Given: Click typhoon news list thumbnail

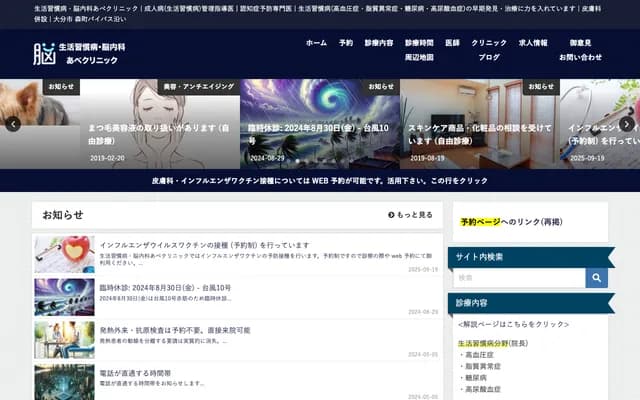Looking at the screenshot, I should pos(64,297).
